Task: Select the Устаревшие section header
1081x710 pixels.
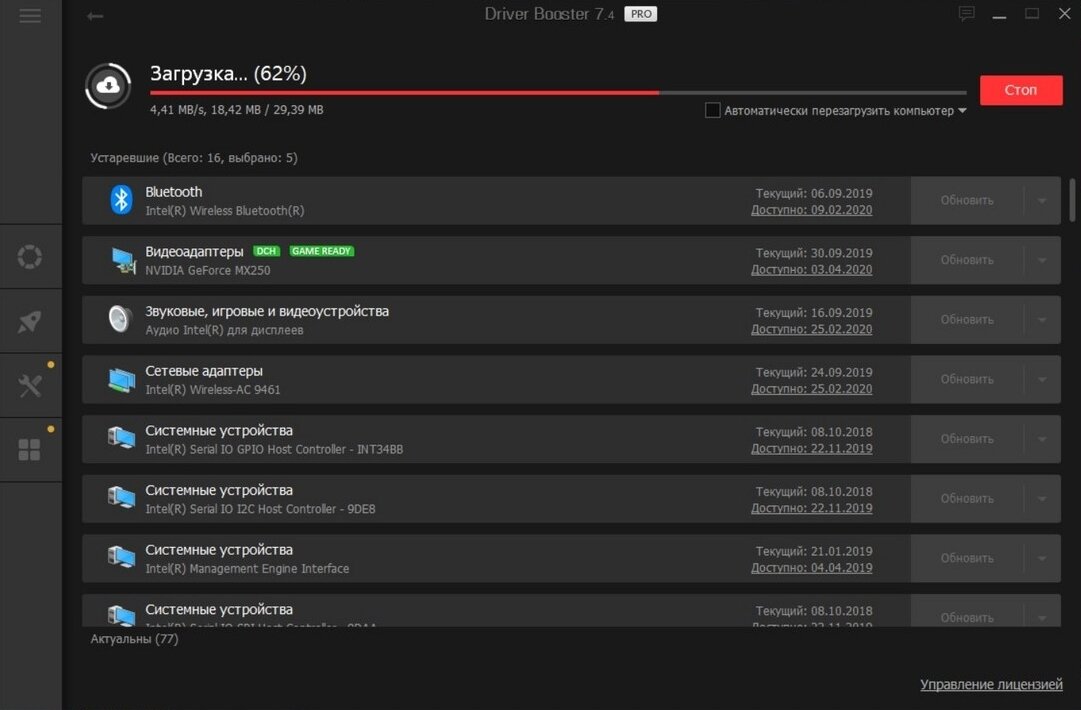Action: click(194, 158)
